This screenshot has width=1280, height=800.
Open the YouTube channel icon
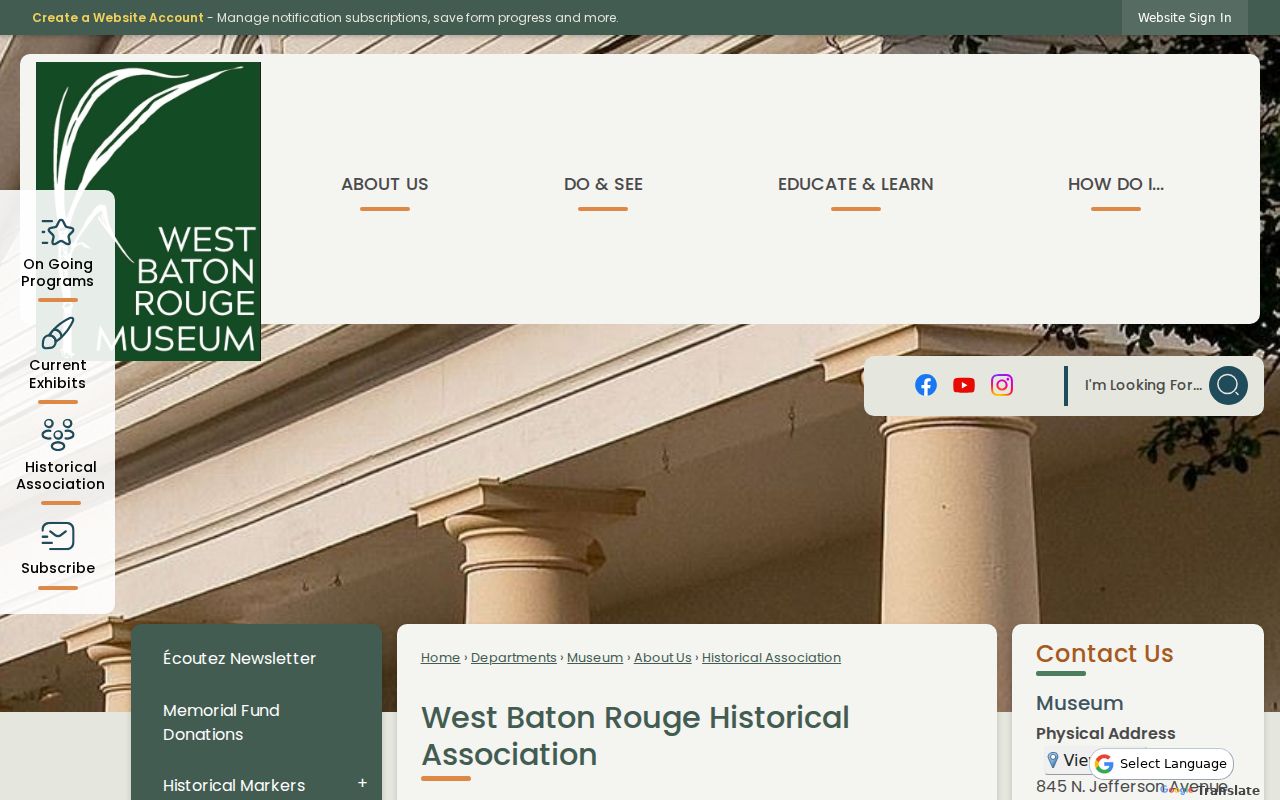coord(964,385)
